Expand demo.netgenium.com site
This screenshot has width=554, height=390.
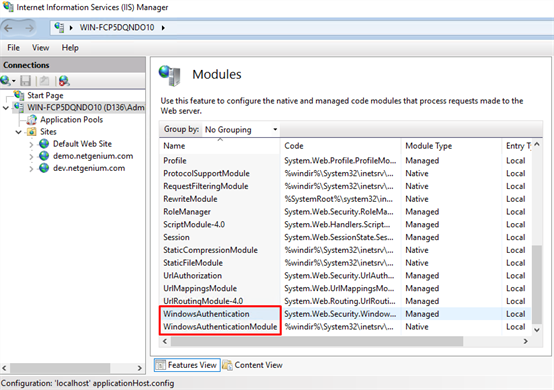[31, 156]
